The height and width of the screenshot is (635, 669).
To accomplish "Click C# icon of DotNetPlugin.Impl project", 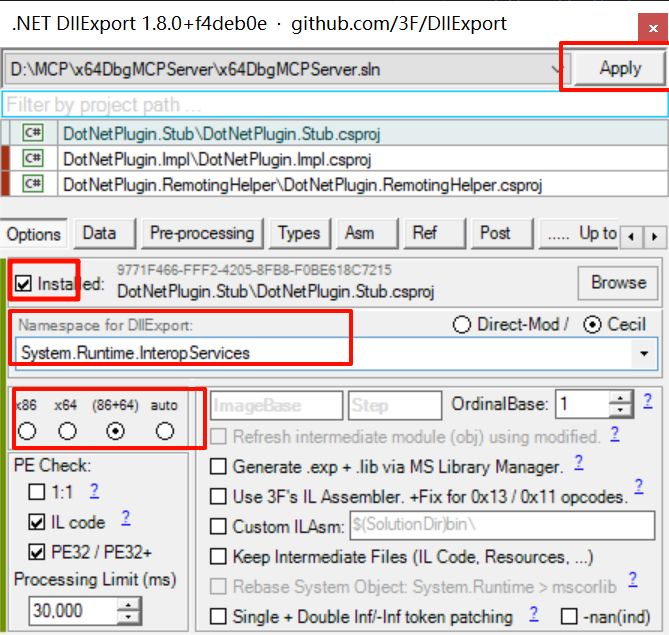I will (33, 158).
